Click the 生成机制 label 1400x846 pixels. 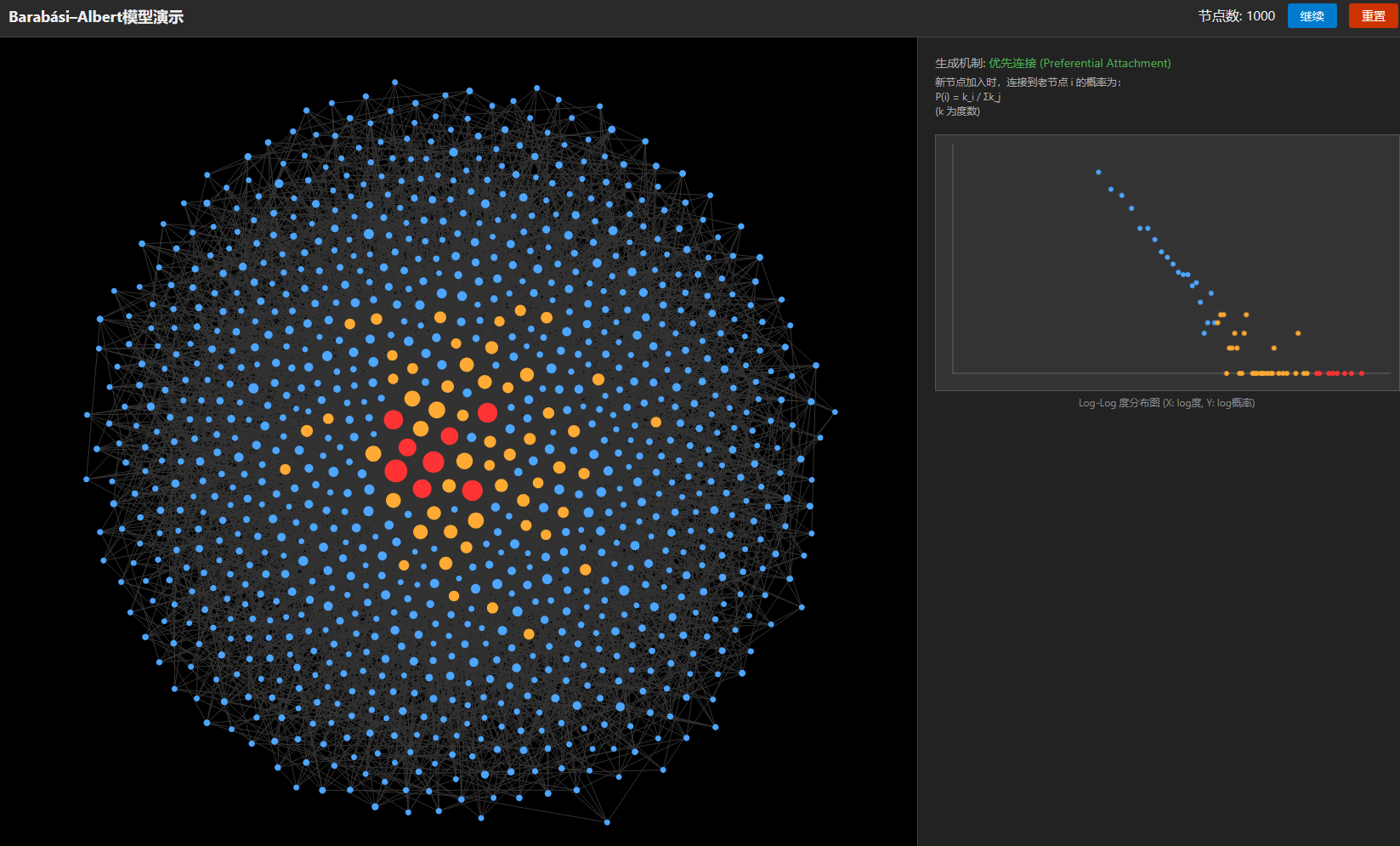(x=960, y=64)
